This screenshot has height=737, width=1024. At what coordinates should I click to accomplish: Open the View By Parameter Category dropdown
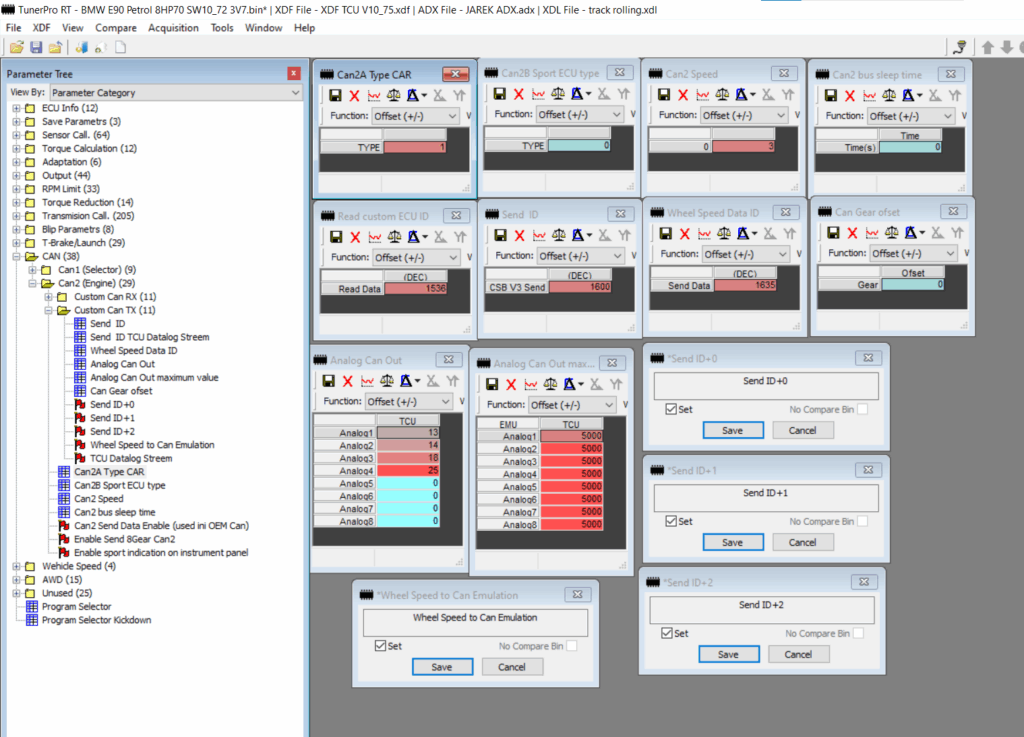pyautogui.click(x=175, y=92)
